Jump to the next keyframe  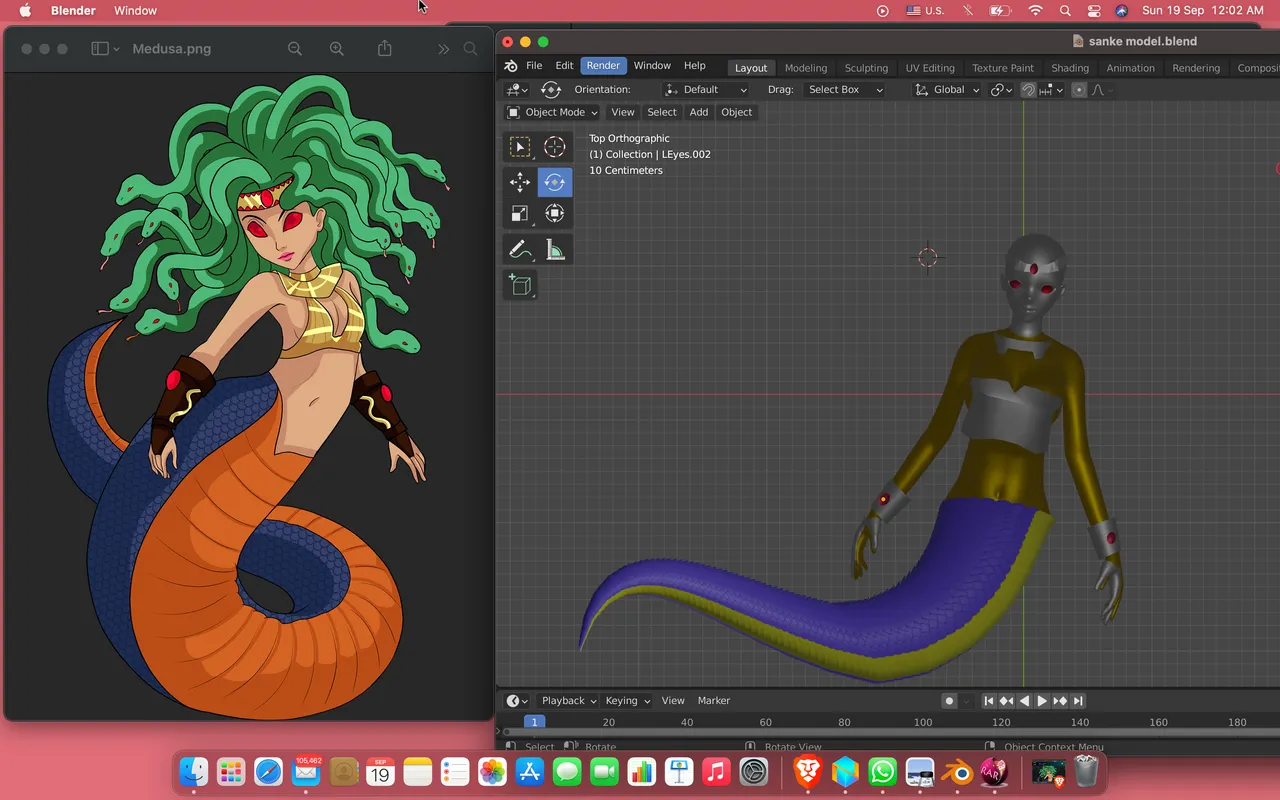[1060, 701]
